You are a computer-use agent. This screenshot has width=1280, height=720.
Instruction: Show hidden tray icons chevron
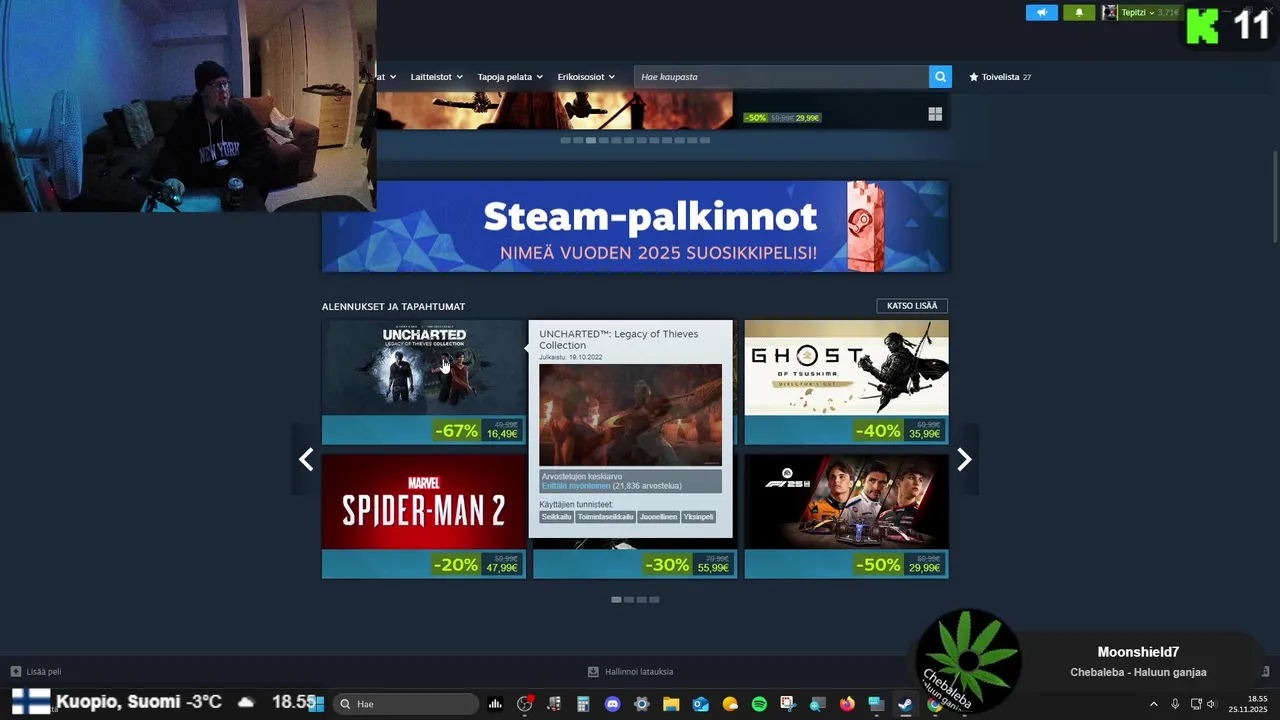point(1154,704)
